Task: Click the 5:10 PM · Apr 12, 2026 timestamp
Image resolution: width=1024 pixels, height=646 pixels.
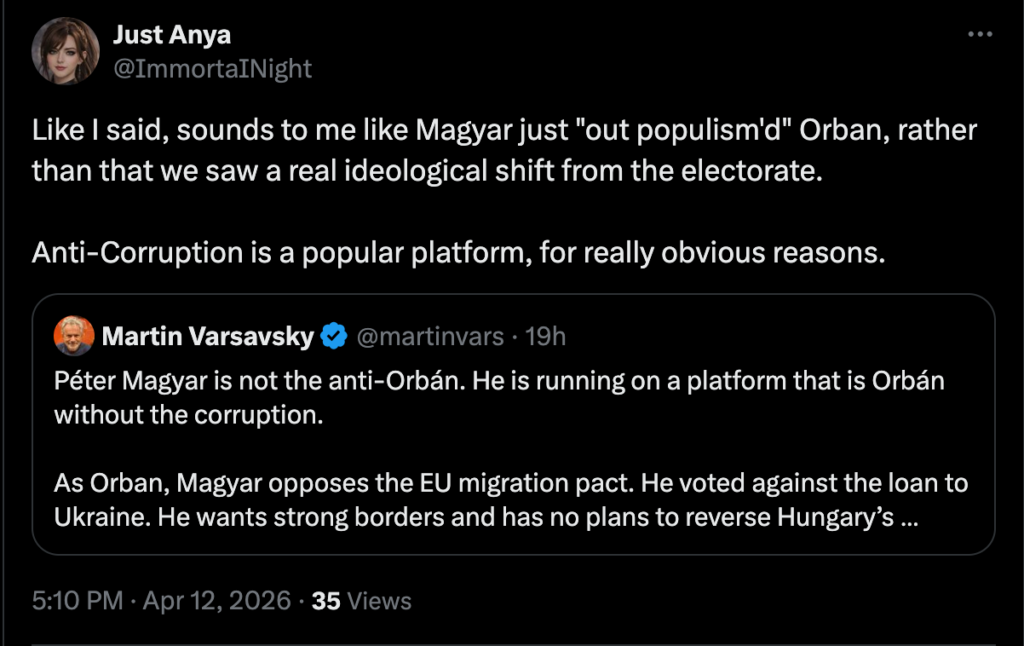Action: (161, 600)
